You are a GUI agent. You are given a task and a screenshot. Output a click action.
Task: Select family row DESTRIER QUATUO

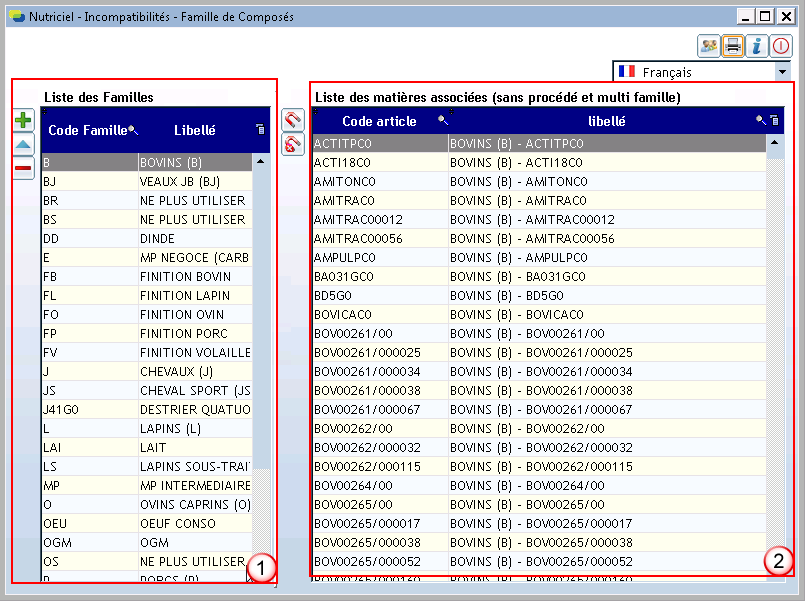(x=147, y=409)
